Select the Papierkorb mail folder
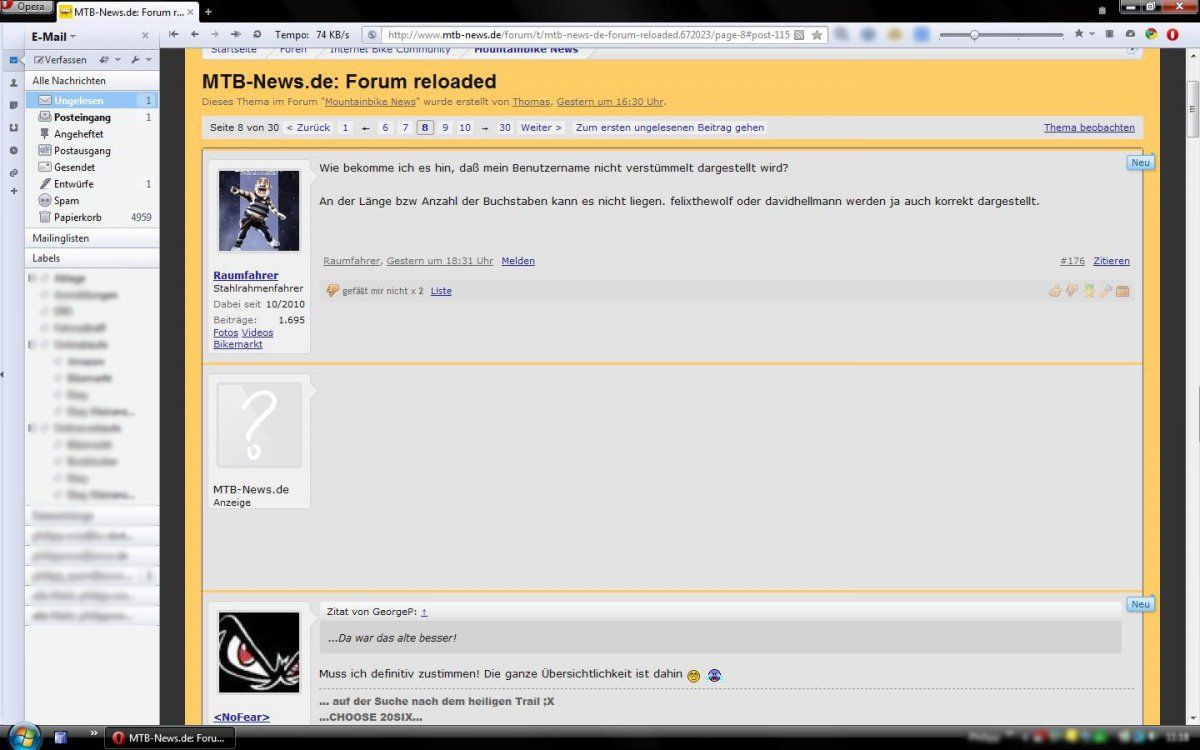The width and height of the screenshot is (1200, 750). 92,217
